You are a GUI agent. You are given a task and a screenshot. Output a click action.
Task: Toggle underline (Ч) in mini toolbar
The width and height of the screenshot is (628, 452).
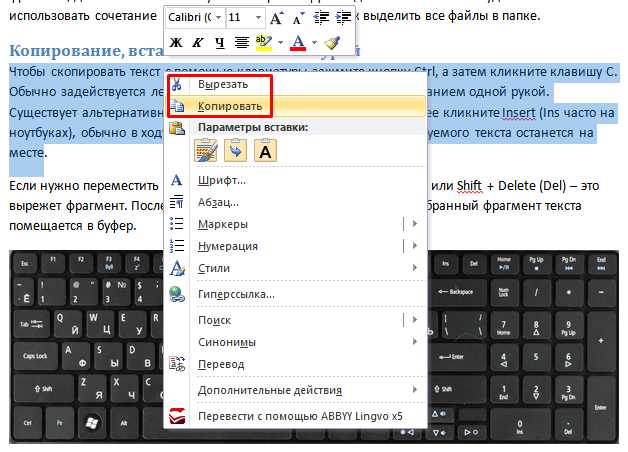pyautogui.click(x=220, y=42)
